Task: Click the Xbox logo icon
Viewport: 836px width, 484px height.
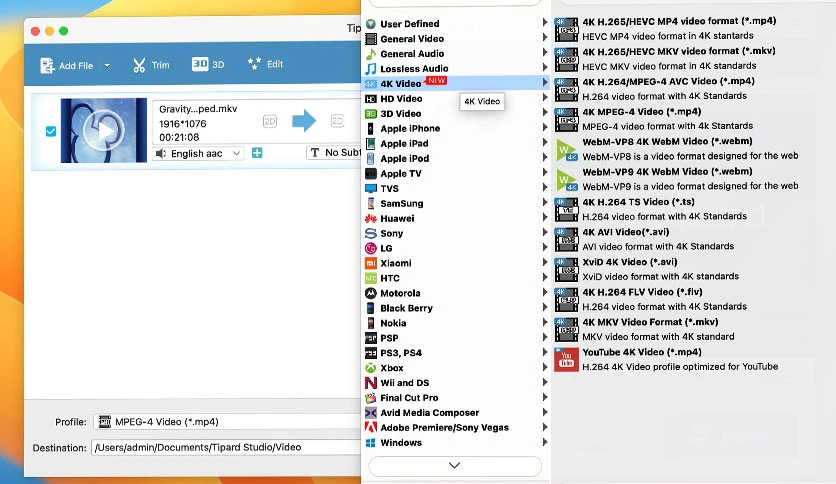Action: [x=371, y=368]
